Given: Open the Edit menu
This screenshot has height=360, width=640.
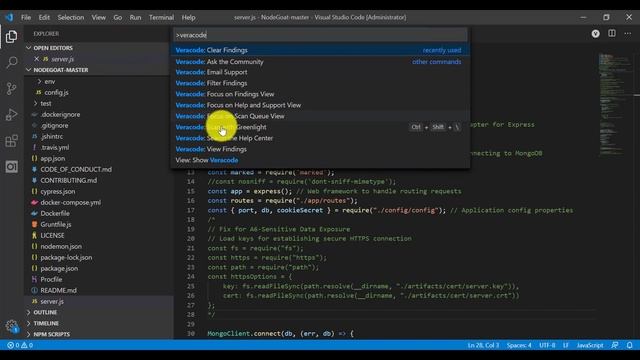Looking at the screenshot, I should point(44,18).
